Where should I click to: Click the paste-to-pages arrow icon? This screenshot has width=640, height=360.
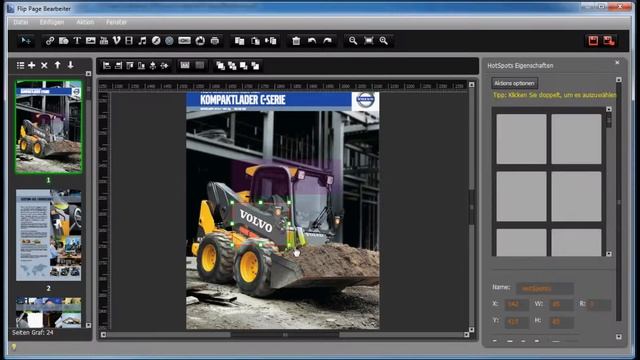tap(271, 40)
